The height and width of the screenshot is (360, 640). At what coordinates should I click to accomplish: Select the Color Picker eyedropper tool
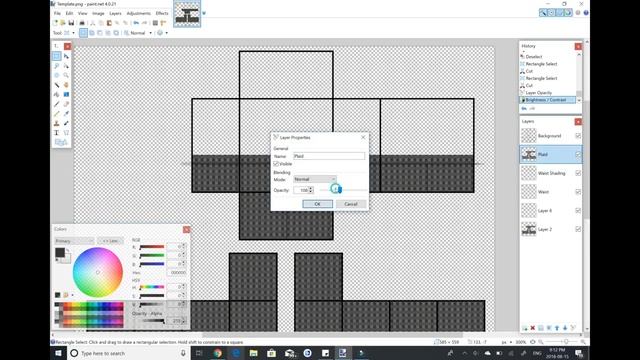[x=66, y=113]
